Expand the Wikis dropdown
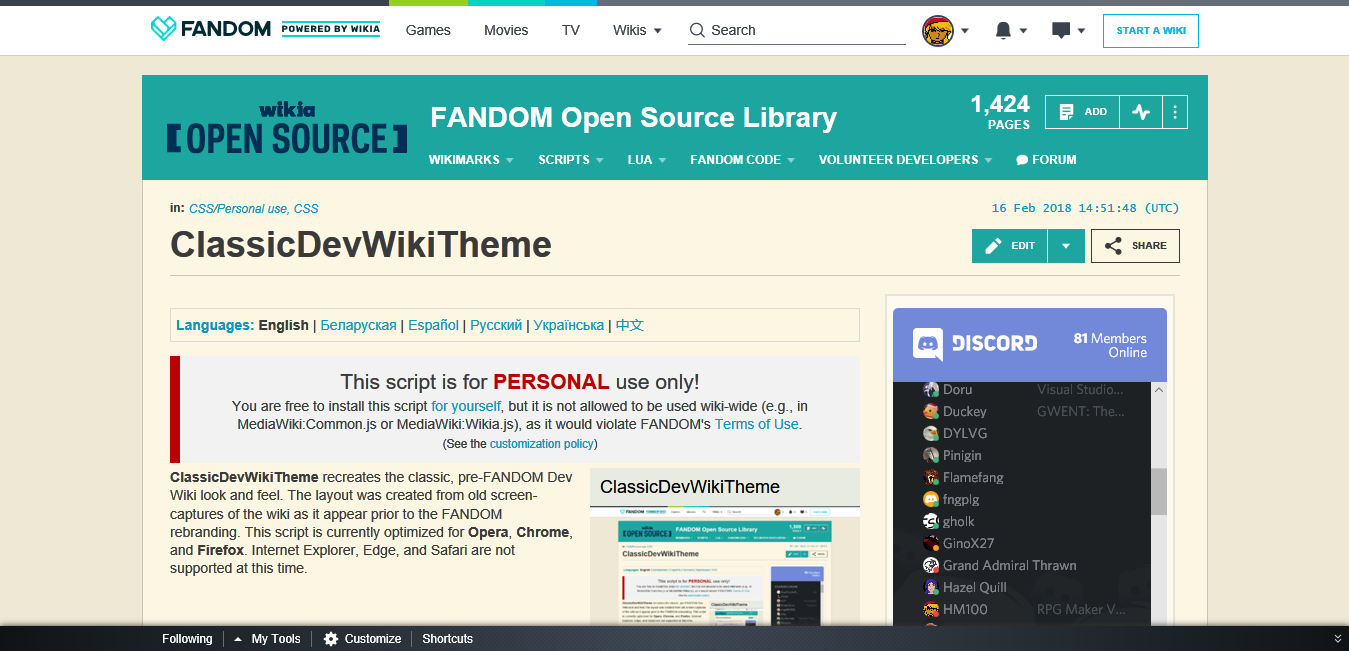This screenshot has width=1349, height=651. point(636,30)
